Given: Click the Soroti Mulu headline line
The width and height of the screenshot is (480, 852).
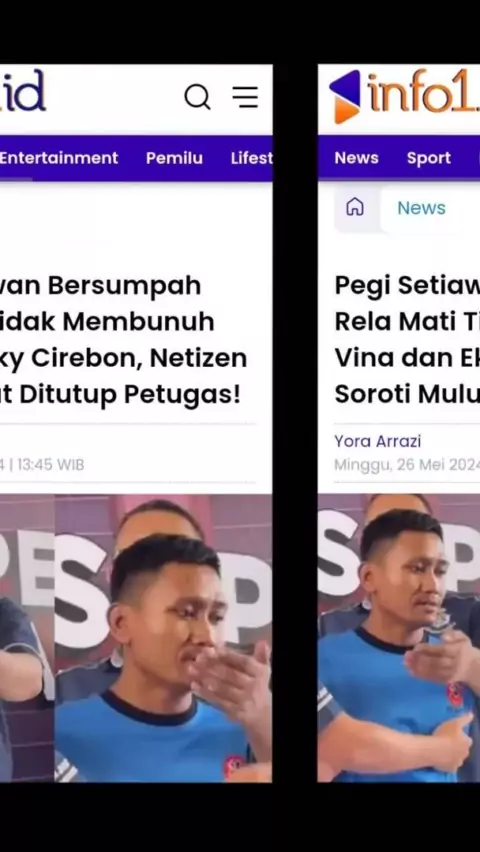Looking at the screenshot, I should tap(407, 394).
